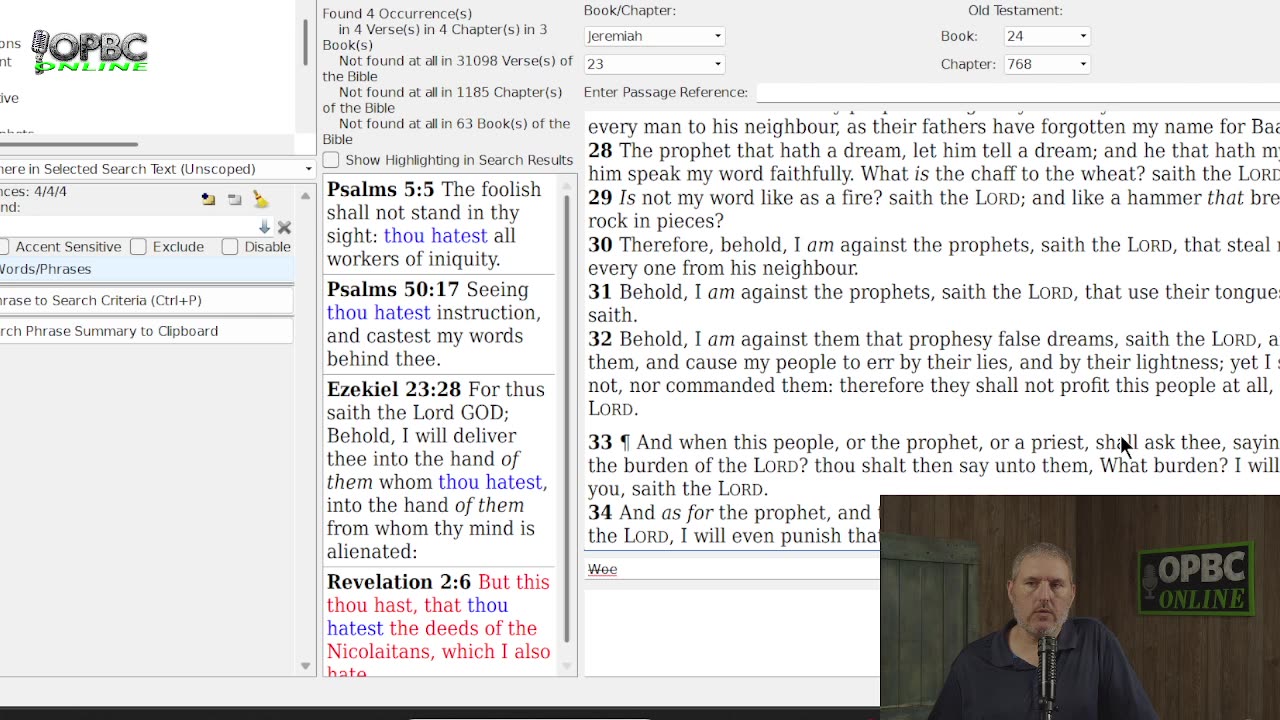1280x720 pixels.
Task: Open the search scope dropdown (Unscoped)
Action: click(x=157, y=169)
